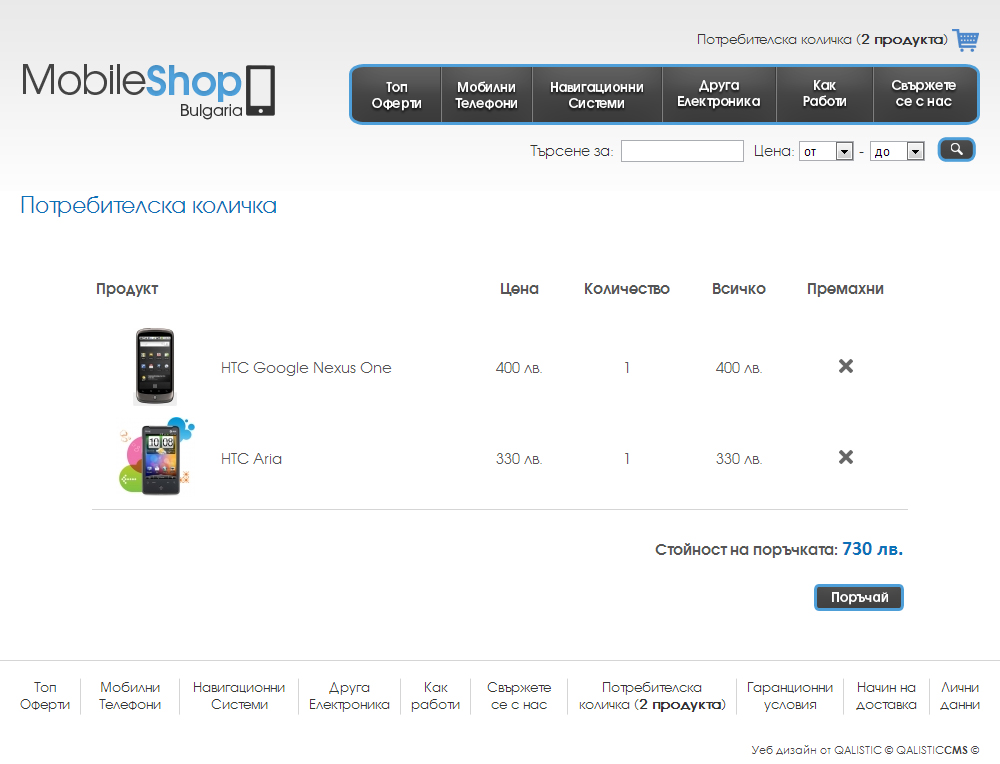Click footer 'Потребителска количка (2 продукта)' link
Image resolution: width=1000 pixels, height=764 pixels.
pyautogui.click(x=652, y=696)
